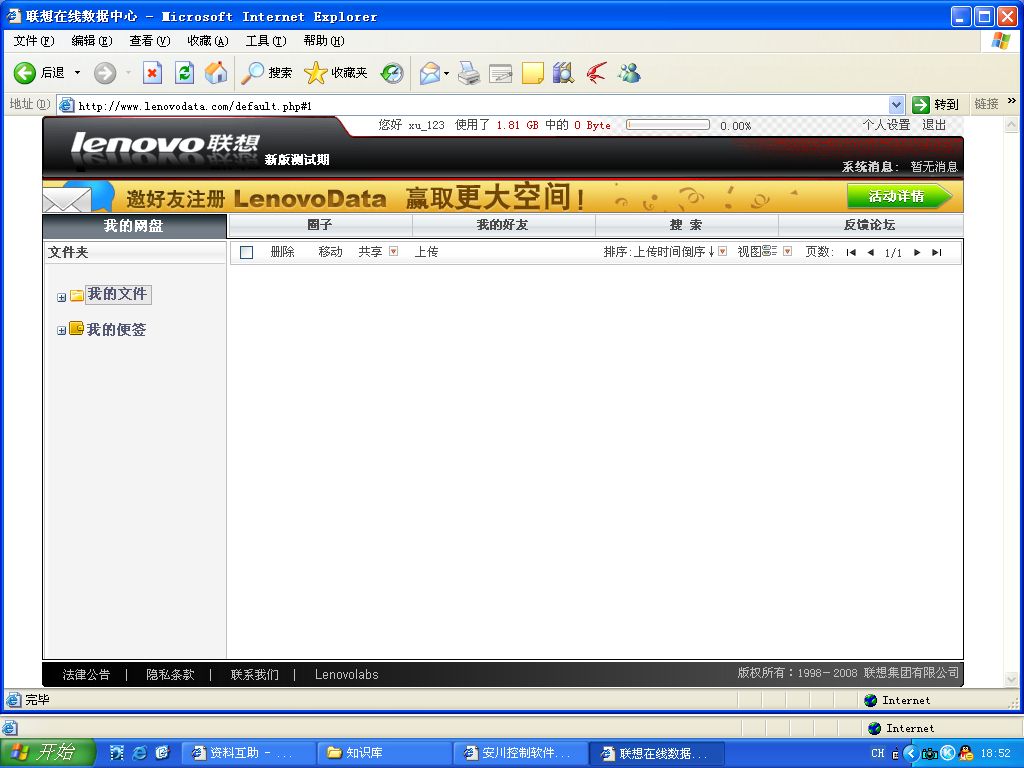The width and height of the screenshot is (1024, 768).
Task: Click the 个人设置 link
Action: pos(886,125)
